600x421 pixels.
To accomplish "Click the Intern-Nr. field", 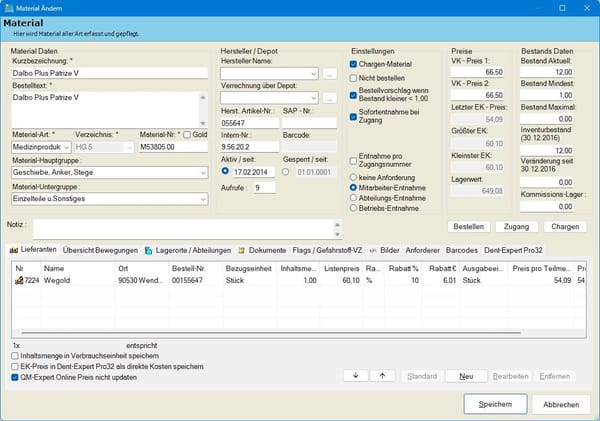I will click(x=250, y=147).
